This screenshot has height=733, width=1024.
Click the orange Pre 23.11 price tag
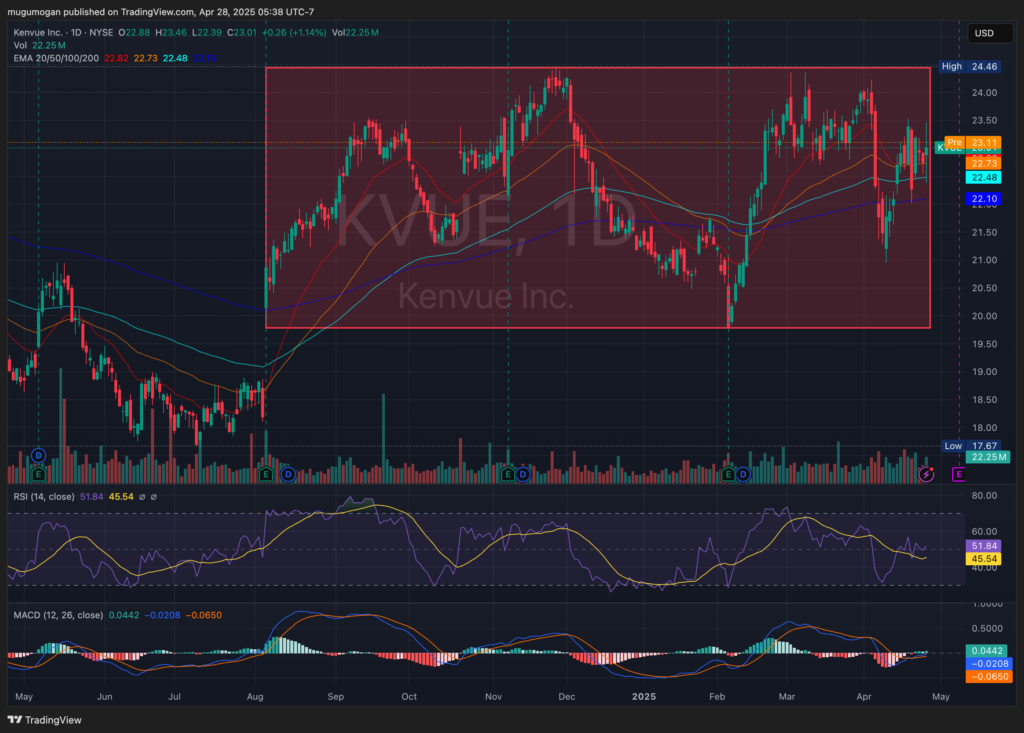972,142
